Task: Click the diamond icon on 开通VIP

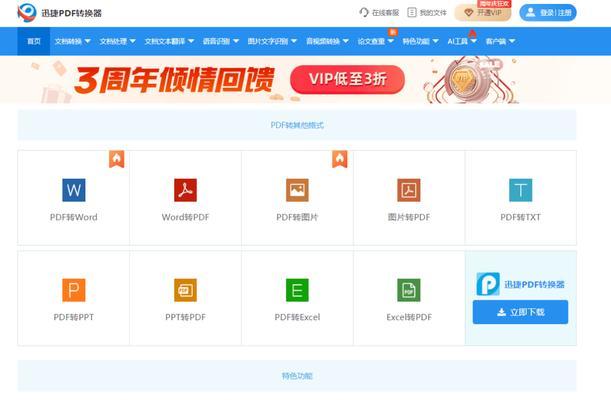Action: click(469, 13)
